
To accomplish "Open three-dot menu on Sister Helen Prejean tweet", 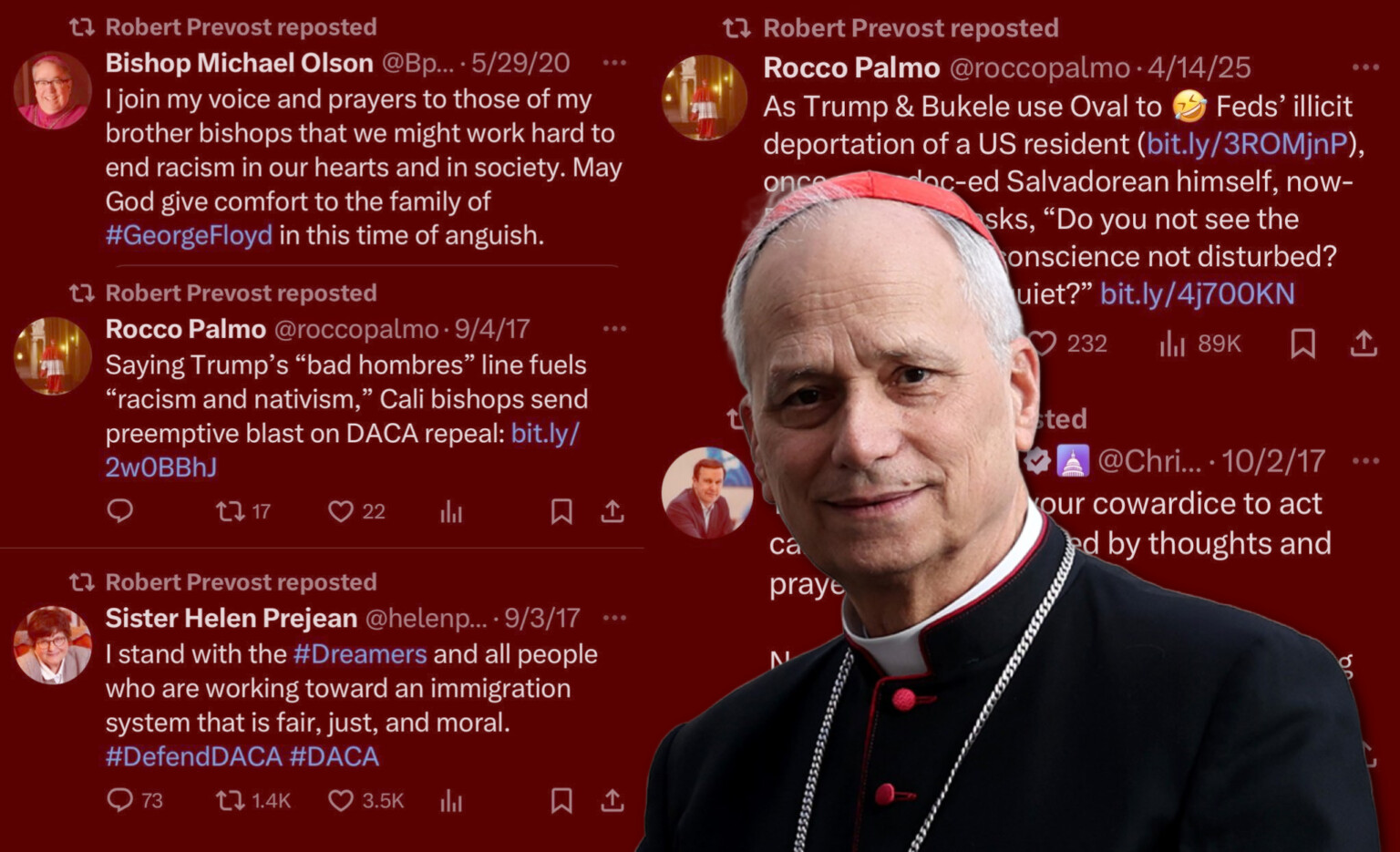I will pos(614,618).
